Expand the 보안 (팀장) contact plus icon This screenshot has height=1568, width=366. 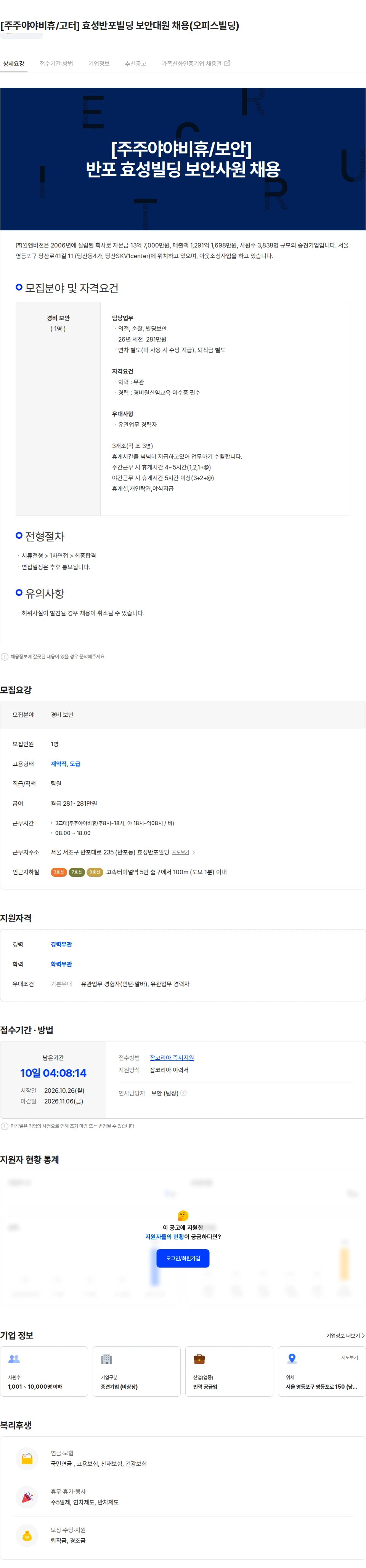click(x=183, y=1092)
